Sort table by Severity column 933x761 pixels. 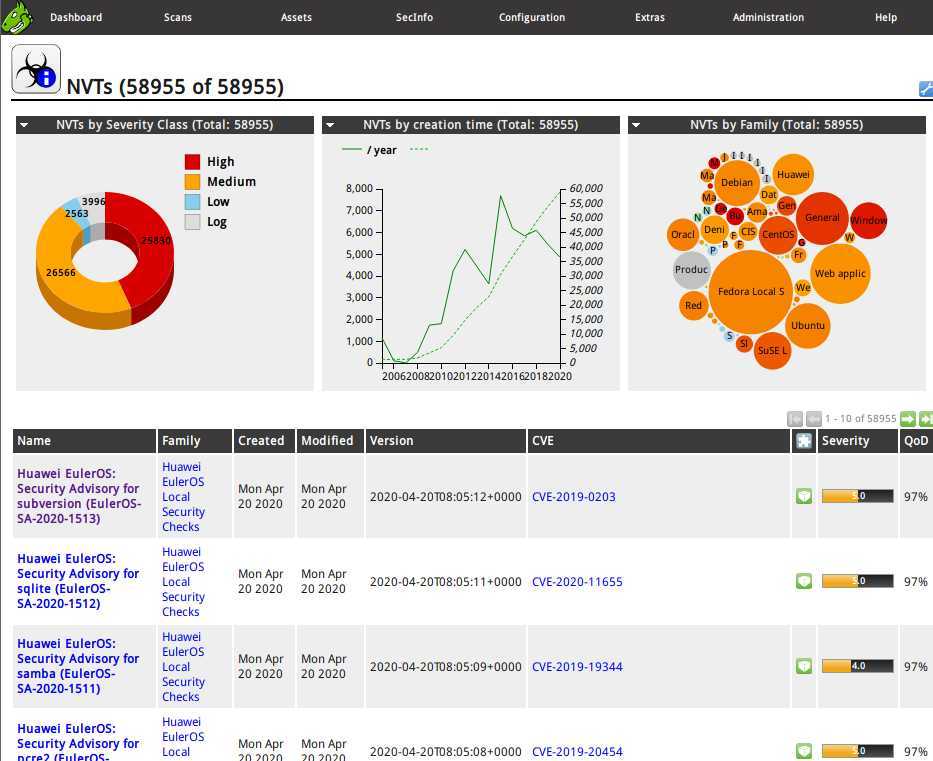click(x=845, y=441)
